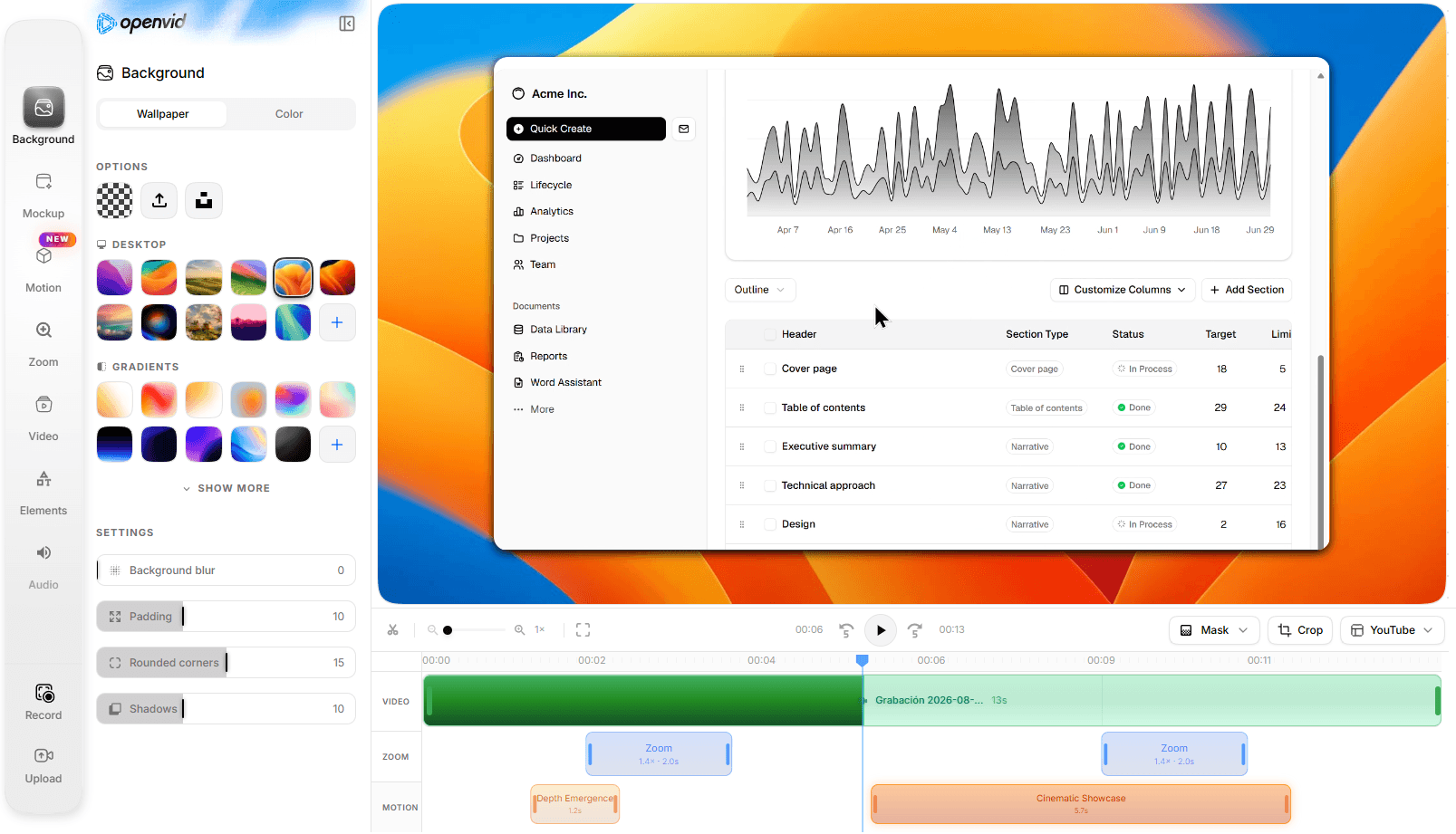Open the Audio panel
The height and width of the screenshot is (834, 1456).
[43, 566]
